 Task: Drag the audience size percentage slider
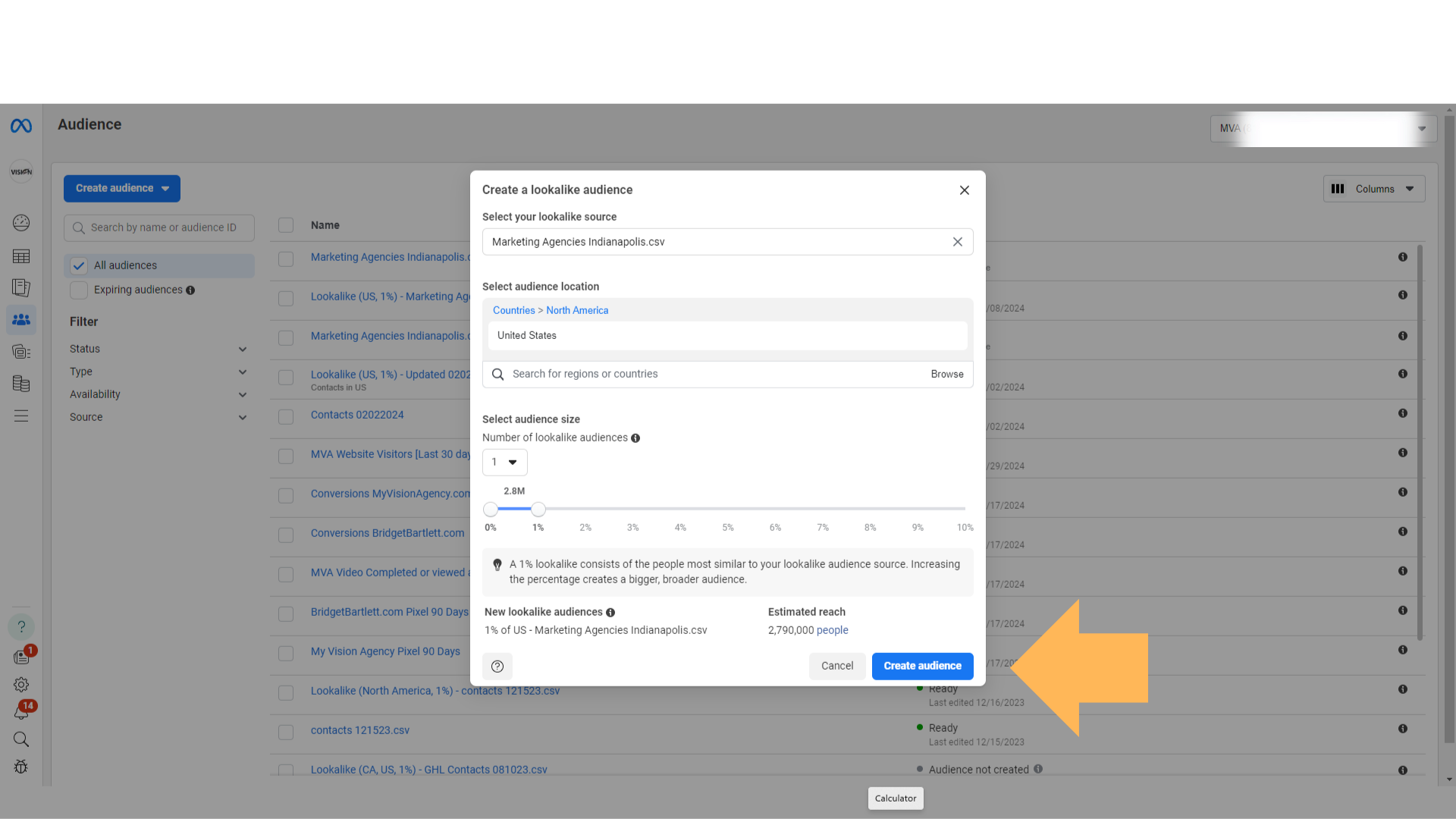pos(538,509)
